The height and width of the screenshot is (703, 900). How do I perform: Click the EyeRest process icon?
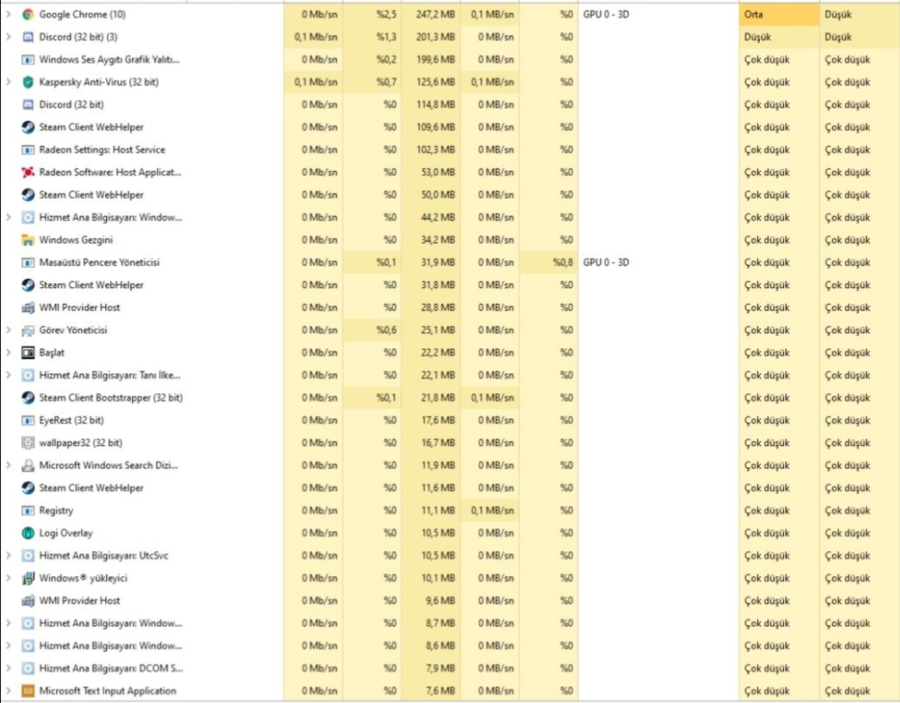click(x=28, y=420)
